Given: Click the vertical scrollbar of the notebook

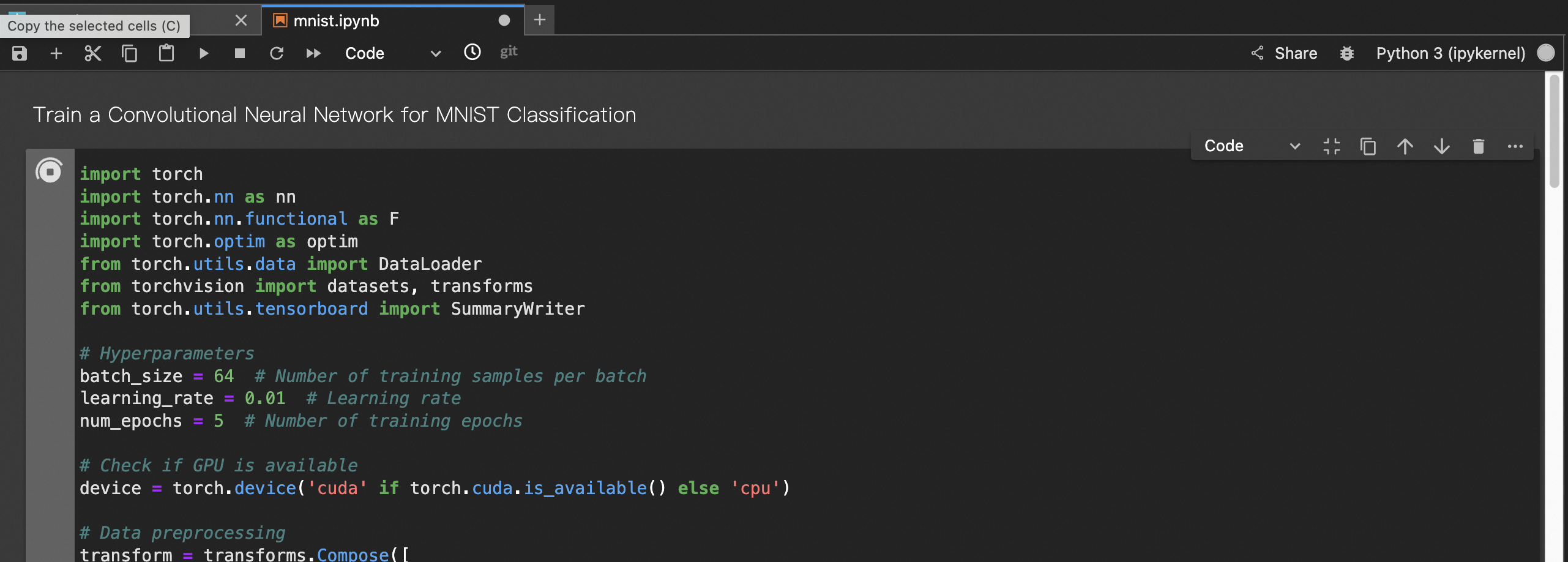Looking at the screenshot, I should pos(1555,131).
